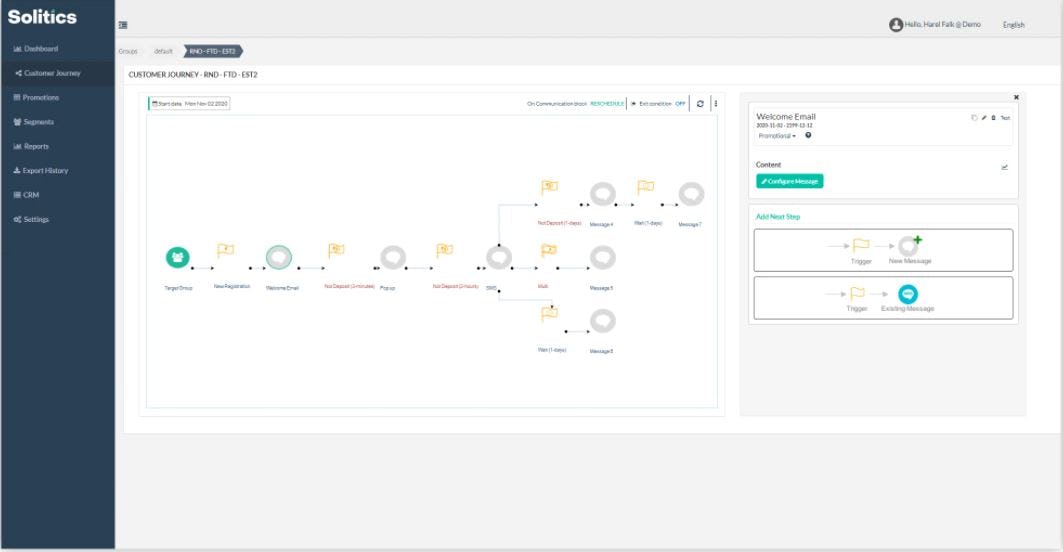This screenshot has height=552, width=1063.
Task: Open the Start date picker field
Action: click(189, 104)
